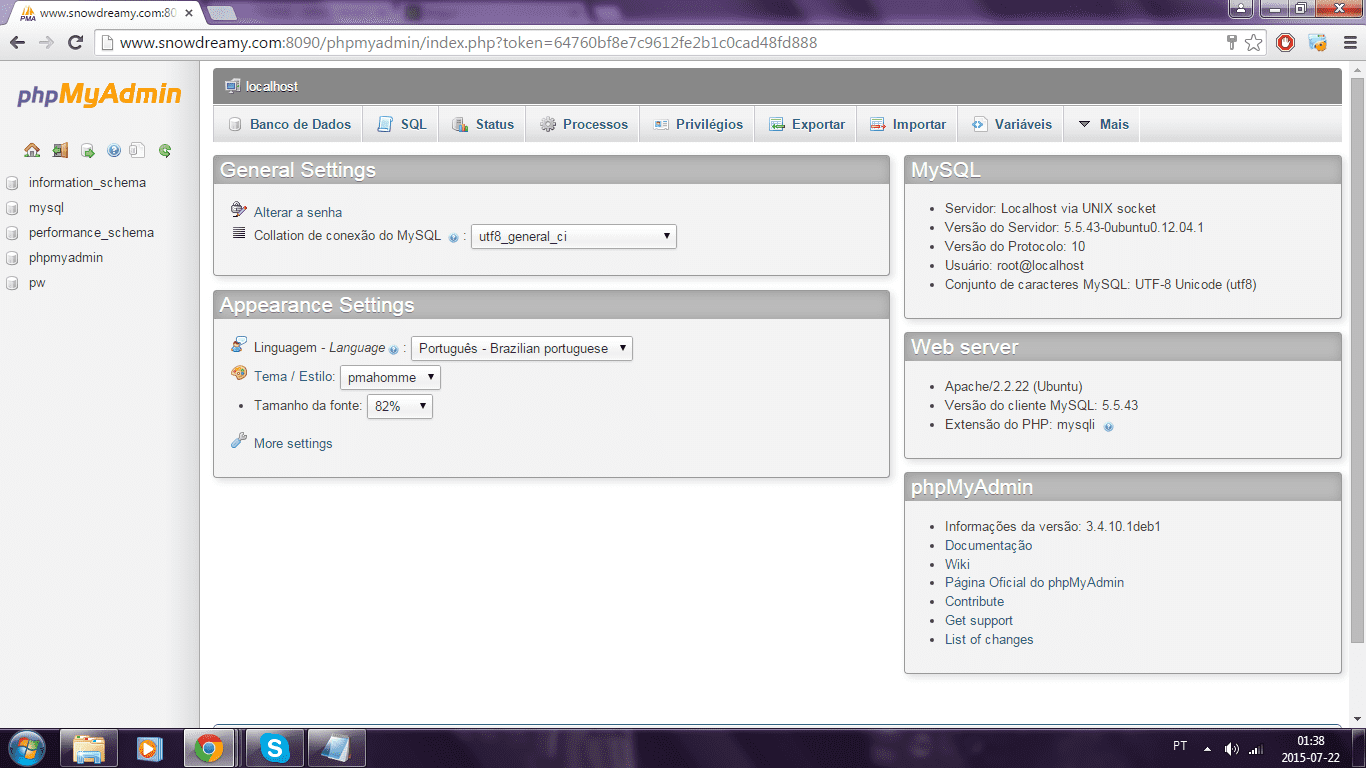Viewport: 1366px width, 768px height.
Task: Open the Tema / Estilo pmahomme dropdown
Action: coord(390,377)
